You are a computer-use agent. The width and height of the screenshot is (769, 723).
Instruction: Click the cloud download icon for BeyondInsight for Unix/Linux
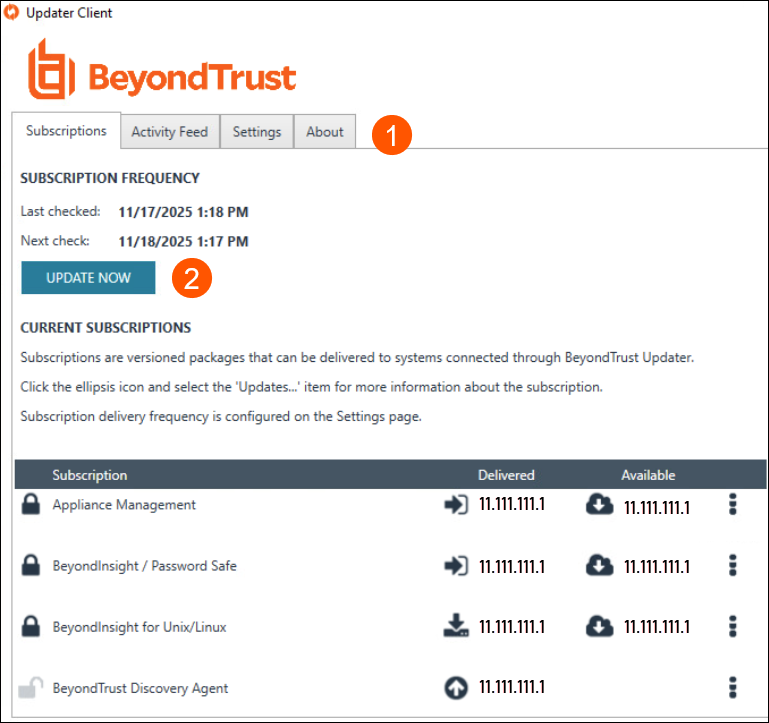click(599, 626)
